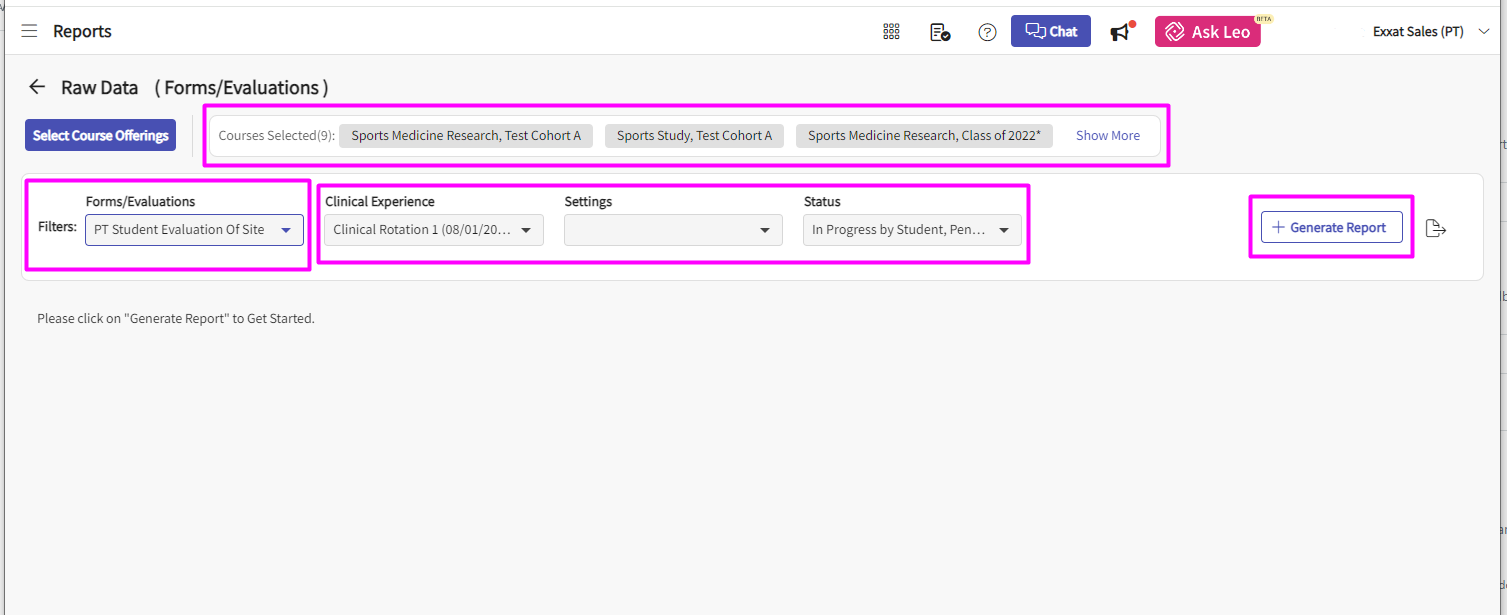View announcements via the megaphone icon

[1121, 32]
